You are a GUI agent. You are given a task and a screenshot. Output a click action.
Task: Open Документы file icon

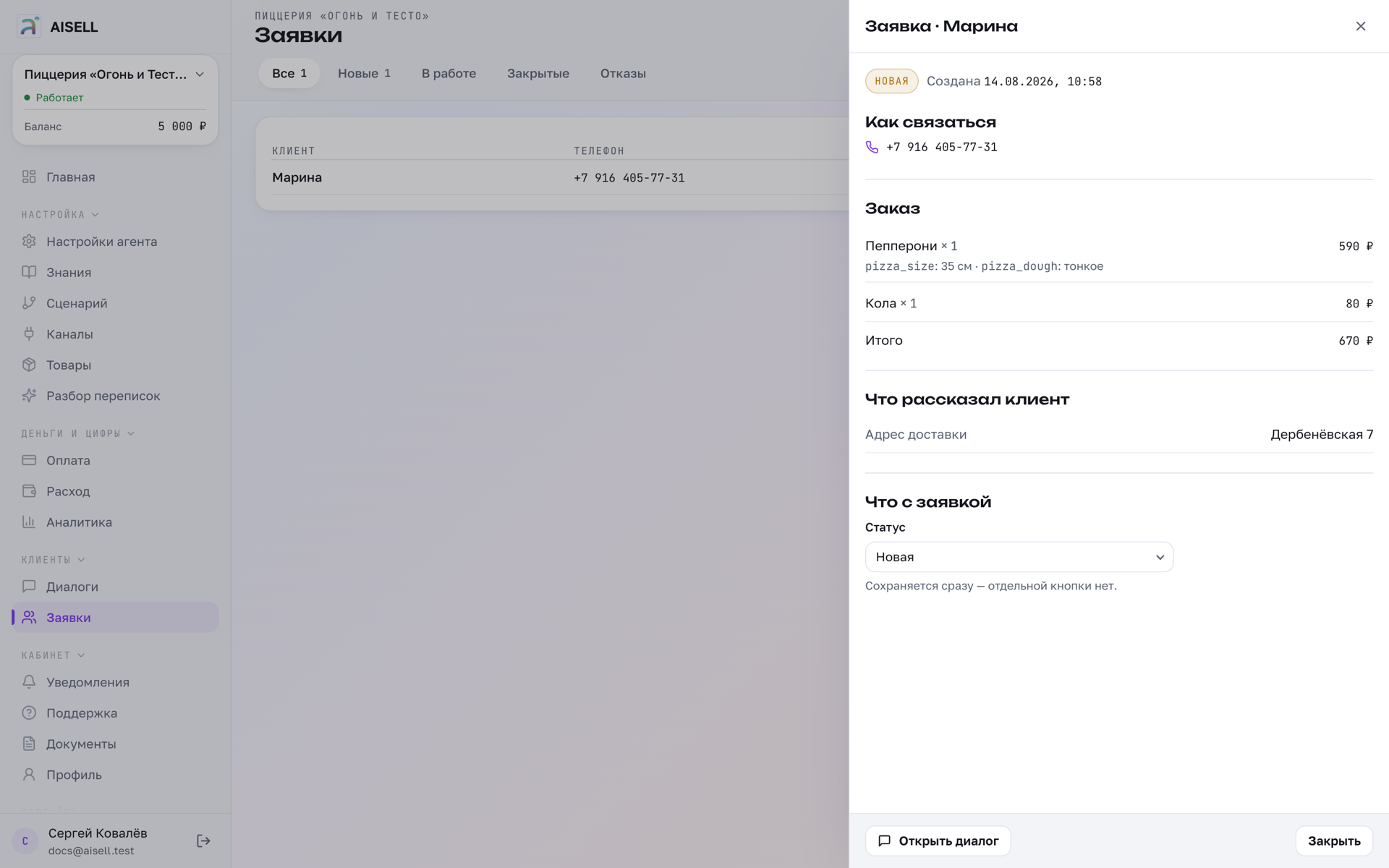pos(29,744)
